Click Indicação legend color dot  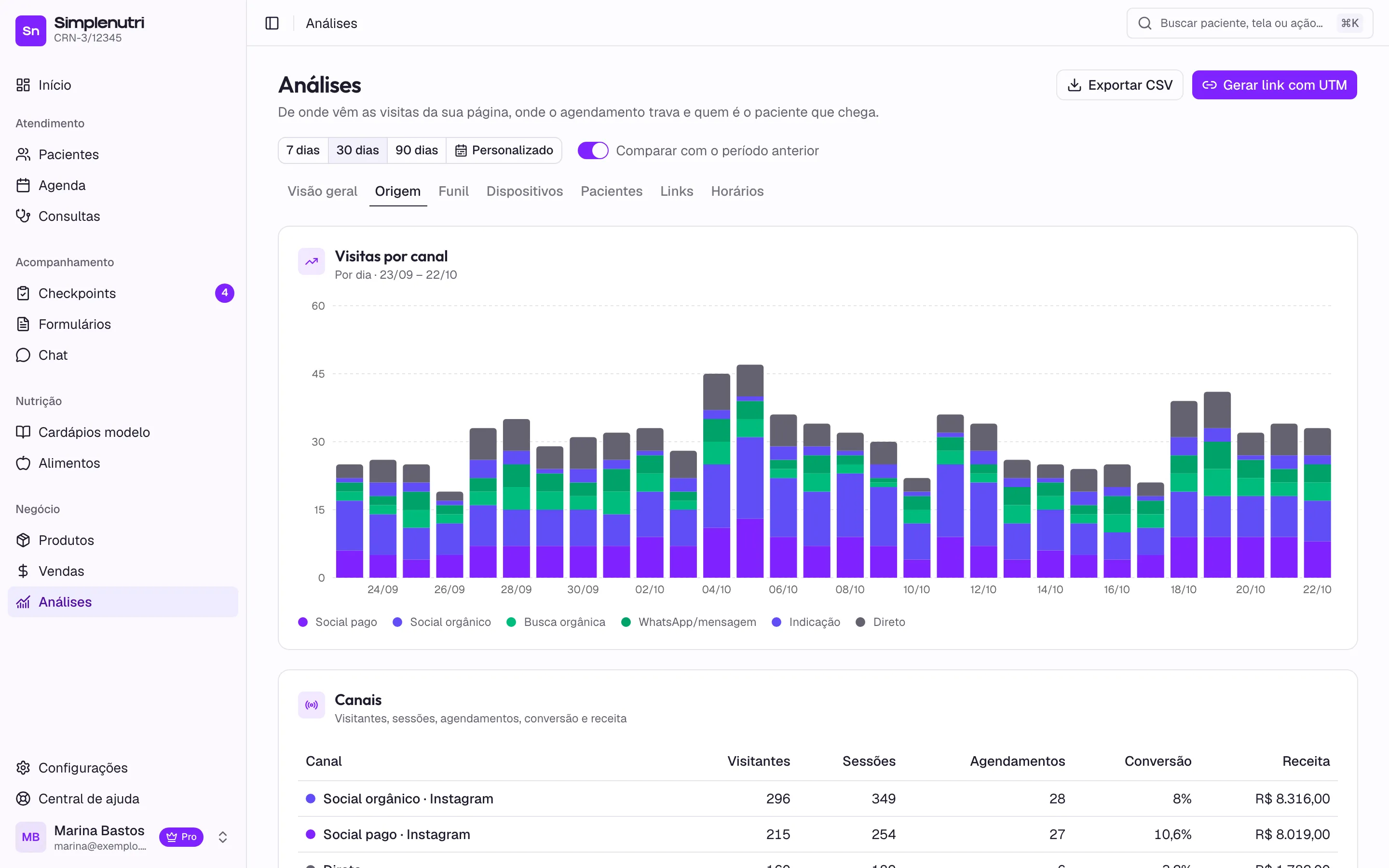776,622
